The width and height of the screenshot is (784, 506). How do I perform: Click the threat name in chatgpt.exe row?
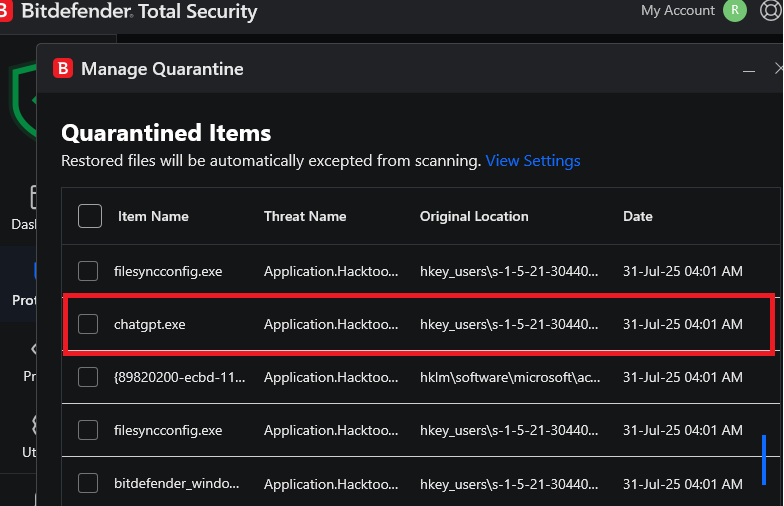(331, 324)
